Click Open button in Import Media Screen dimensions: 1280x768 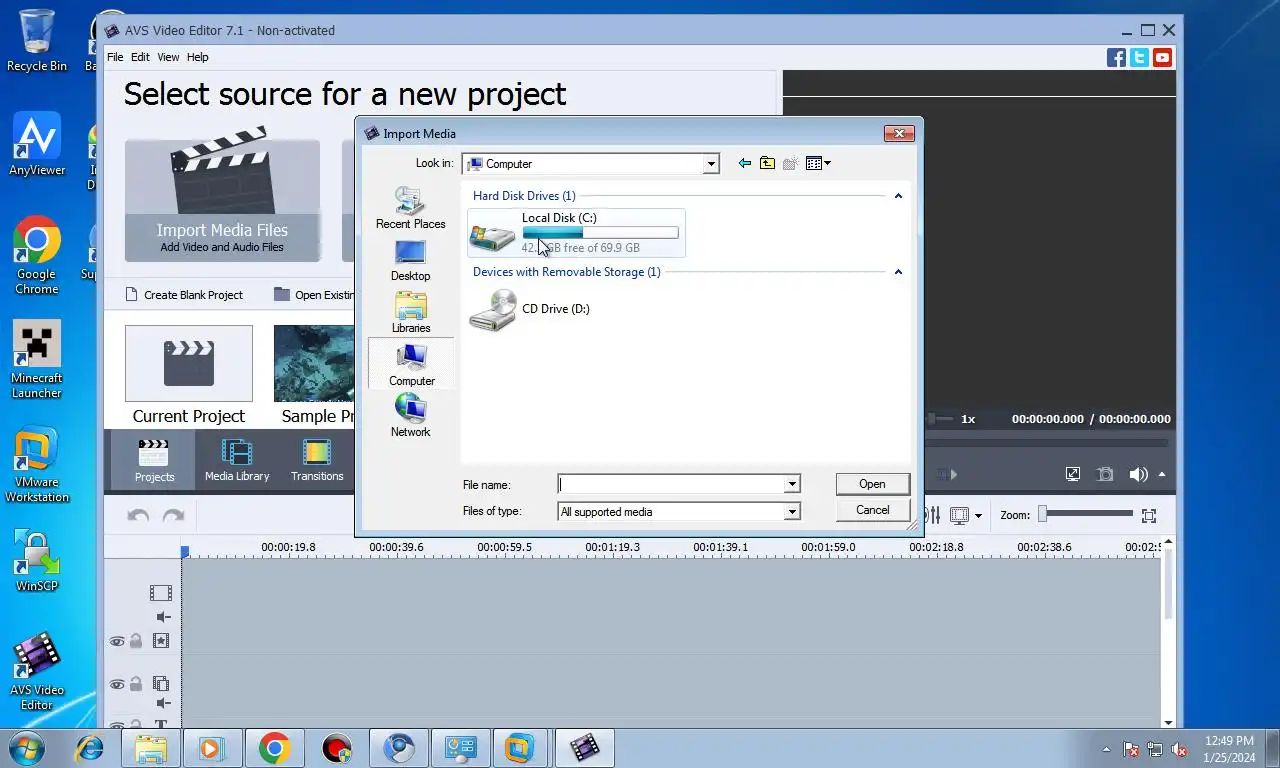[872, 484]
